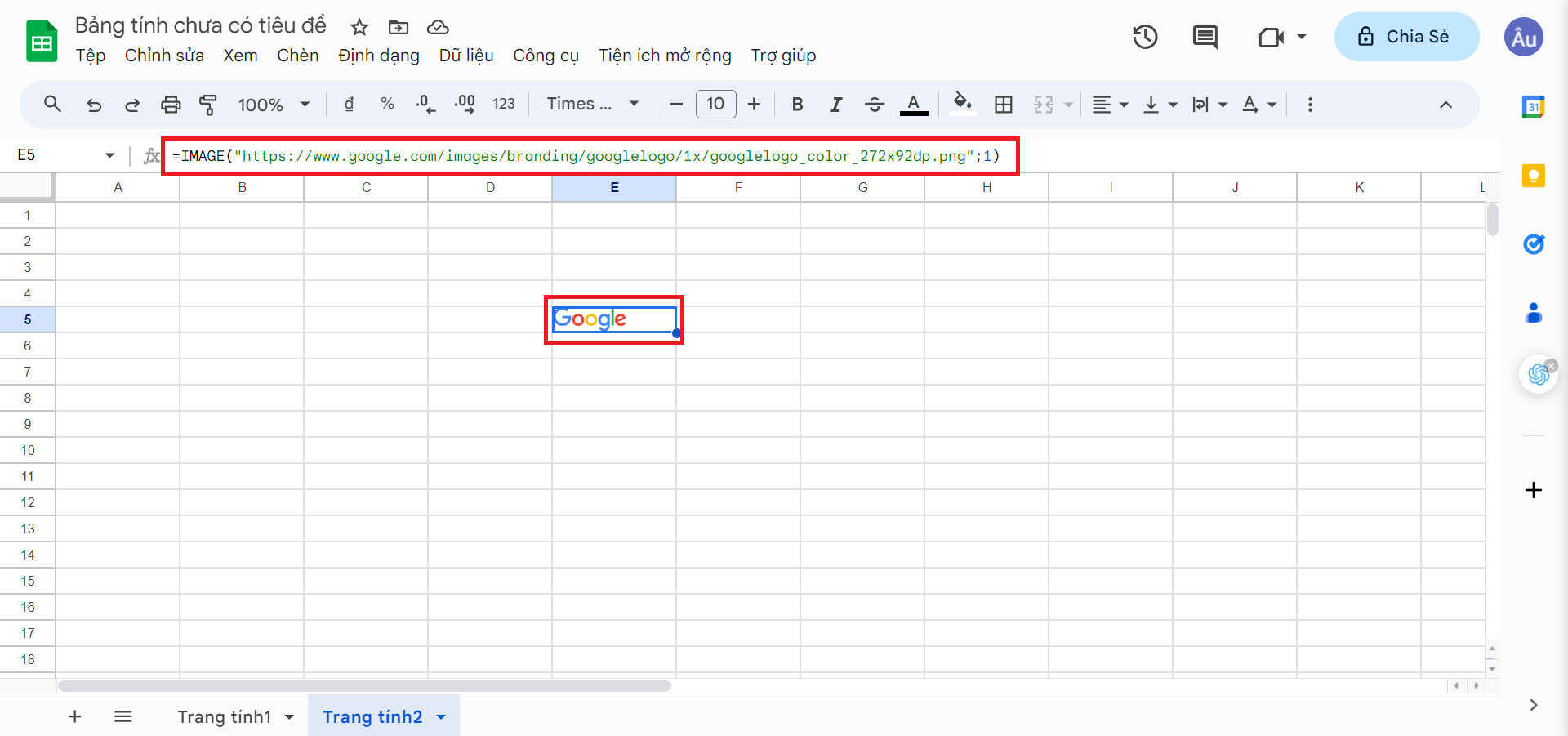The image size is (1568, 736).
Task: Open the Tệp menu
Action: (x=91, y=56)
